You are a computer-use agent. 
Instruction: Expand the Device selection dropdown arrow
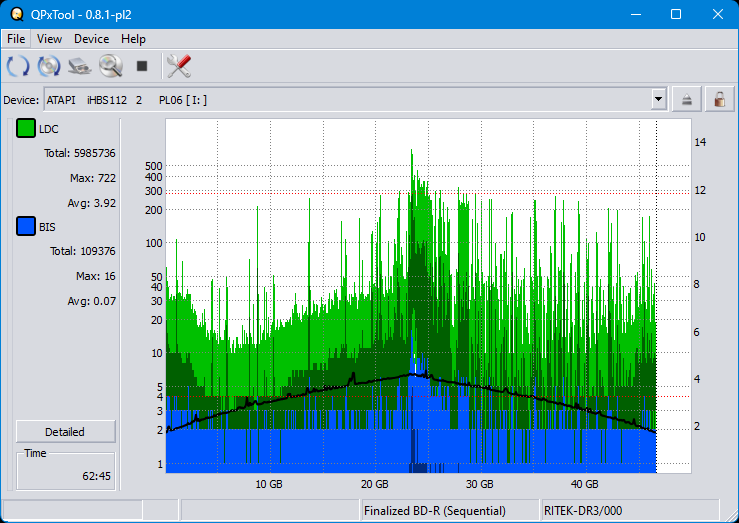click(x=658, y=99)
